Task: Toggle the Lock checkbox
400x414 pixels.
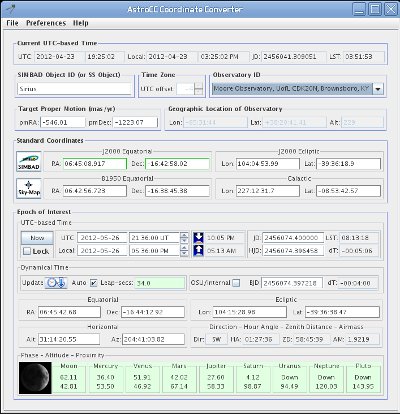Action: coord(27,251)
